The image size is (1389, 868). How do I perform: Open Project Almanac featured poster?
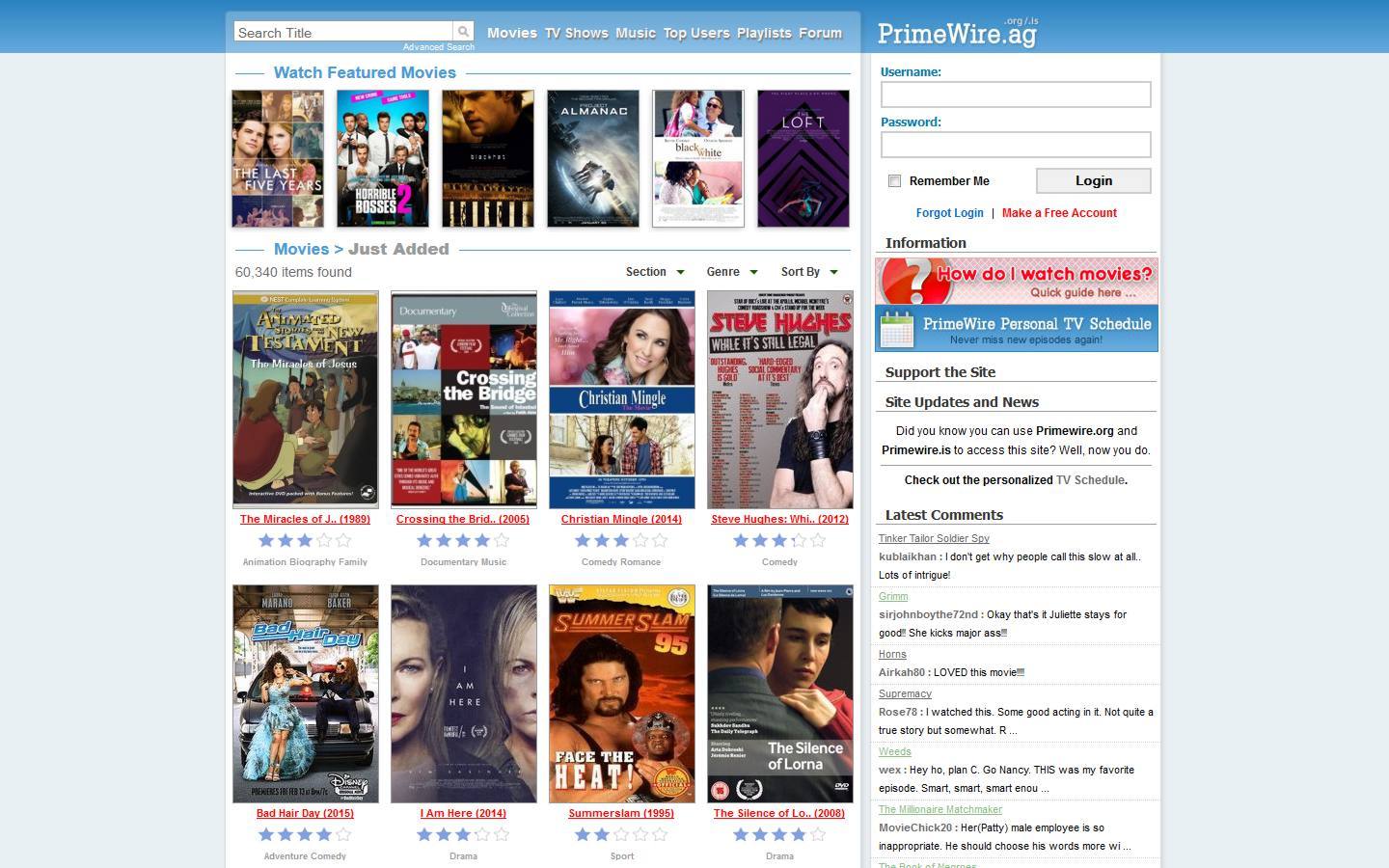coord(593,159)
